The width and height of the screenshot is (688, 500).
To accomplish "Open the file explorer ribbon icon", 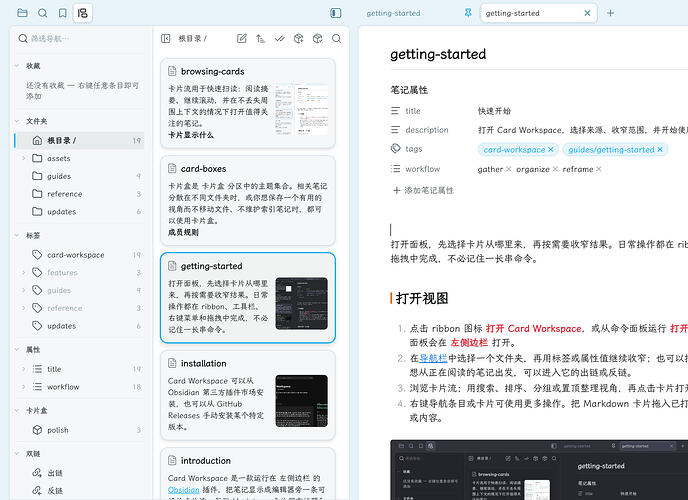I will coord(22,13).
